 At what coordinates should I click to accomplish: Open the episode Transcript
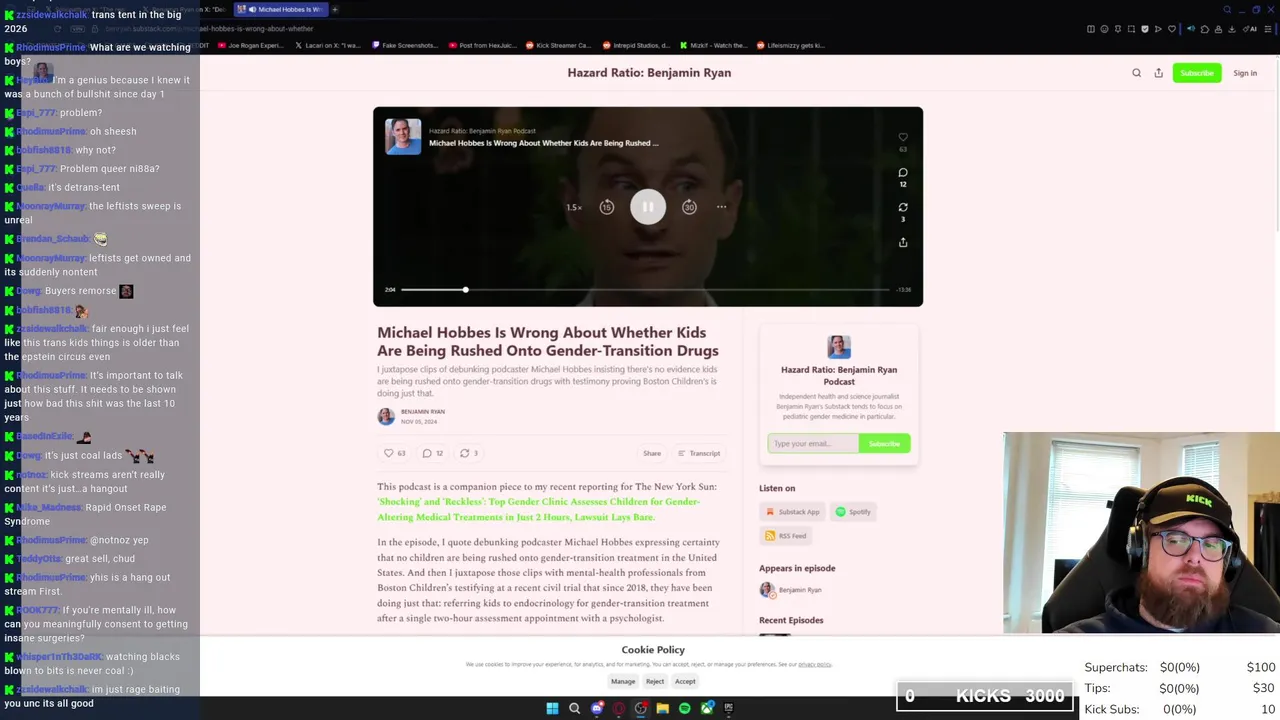(699, 453)
